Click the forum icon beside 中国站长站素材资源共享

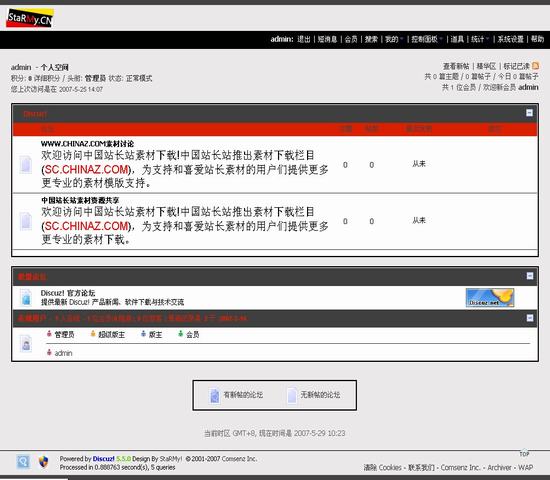pyautogui.click(x=26, y=221)
